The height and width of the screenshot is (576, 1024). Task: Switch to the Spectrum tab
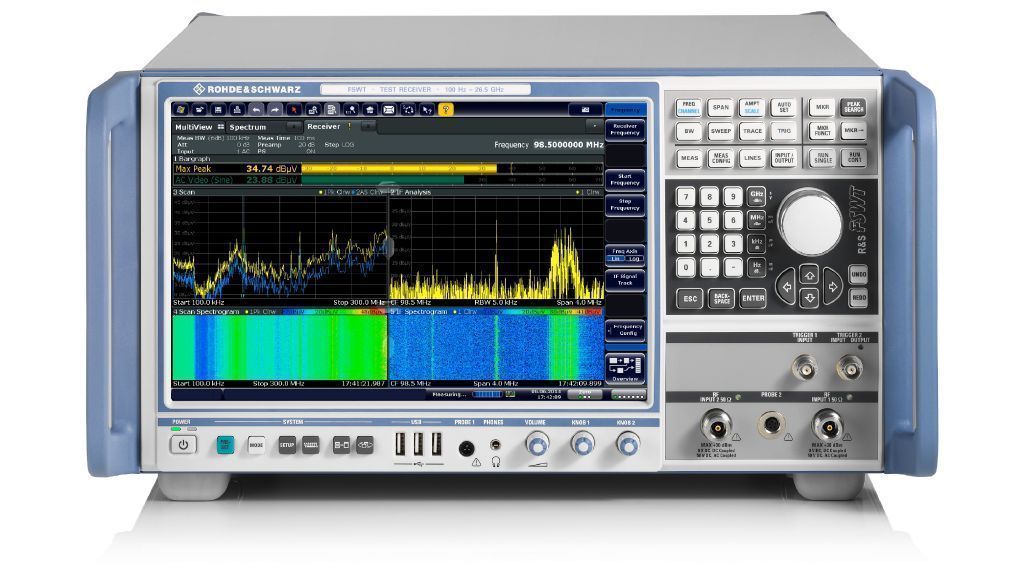(248, 127)
